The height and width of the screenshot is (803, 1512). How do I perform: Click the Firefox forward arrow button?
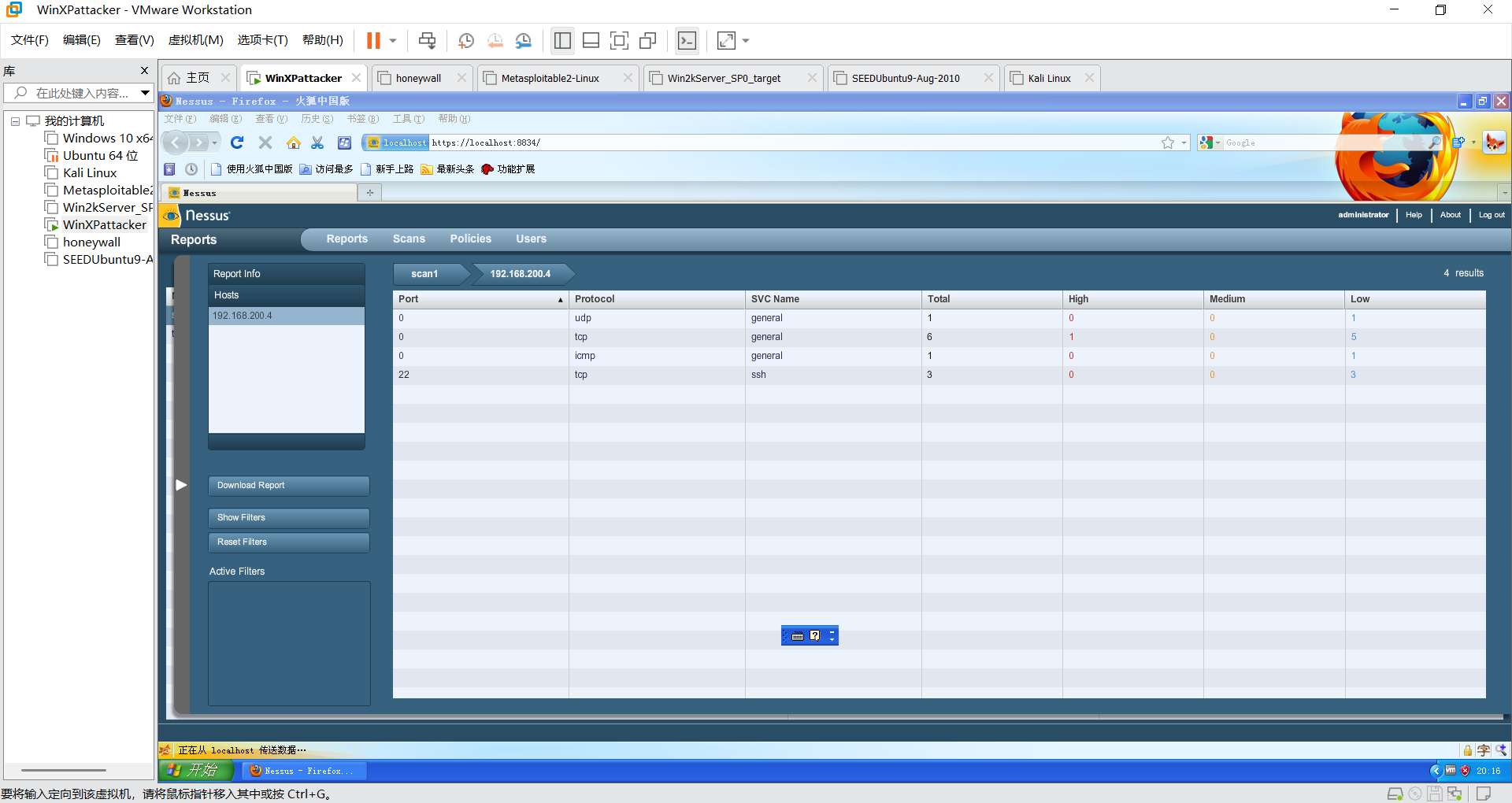tap(198, 142)
